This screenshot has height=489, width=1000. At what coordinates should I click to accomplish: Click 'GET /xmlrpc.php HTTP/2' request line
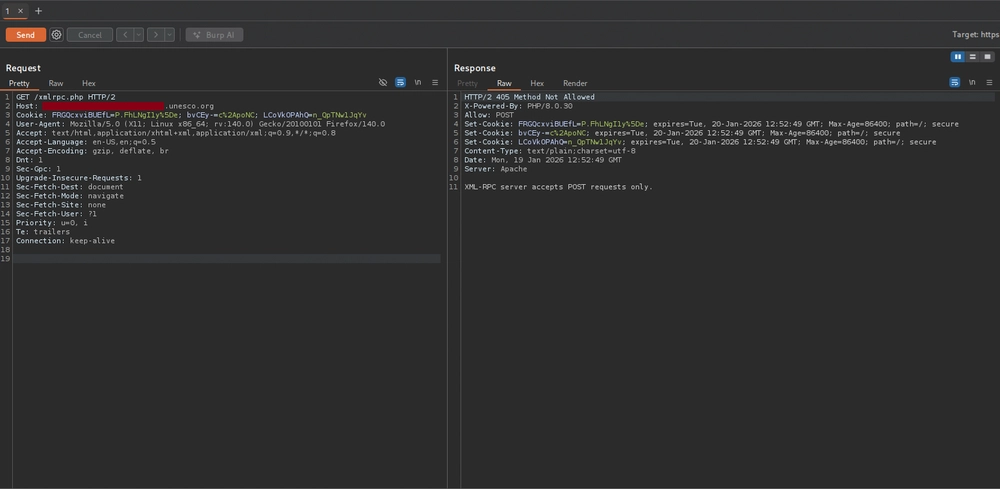tap(66, 97)
